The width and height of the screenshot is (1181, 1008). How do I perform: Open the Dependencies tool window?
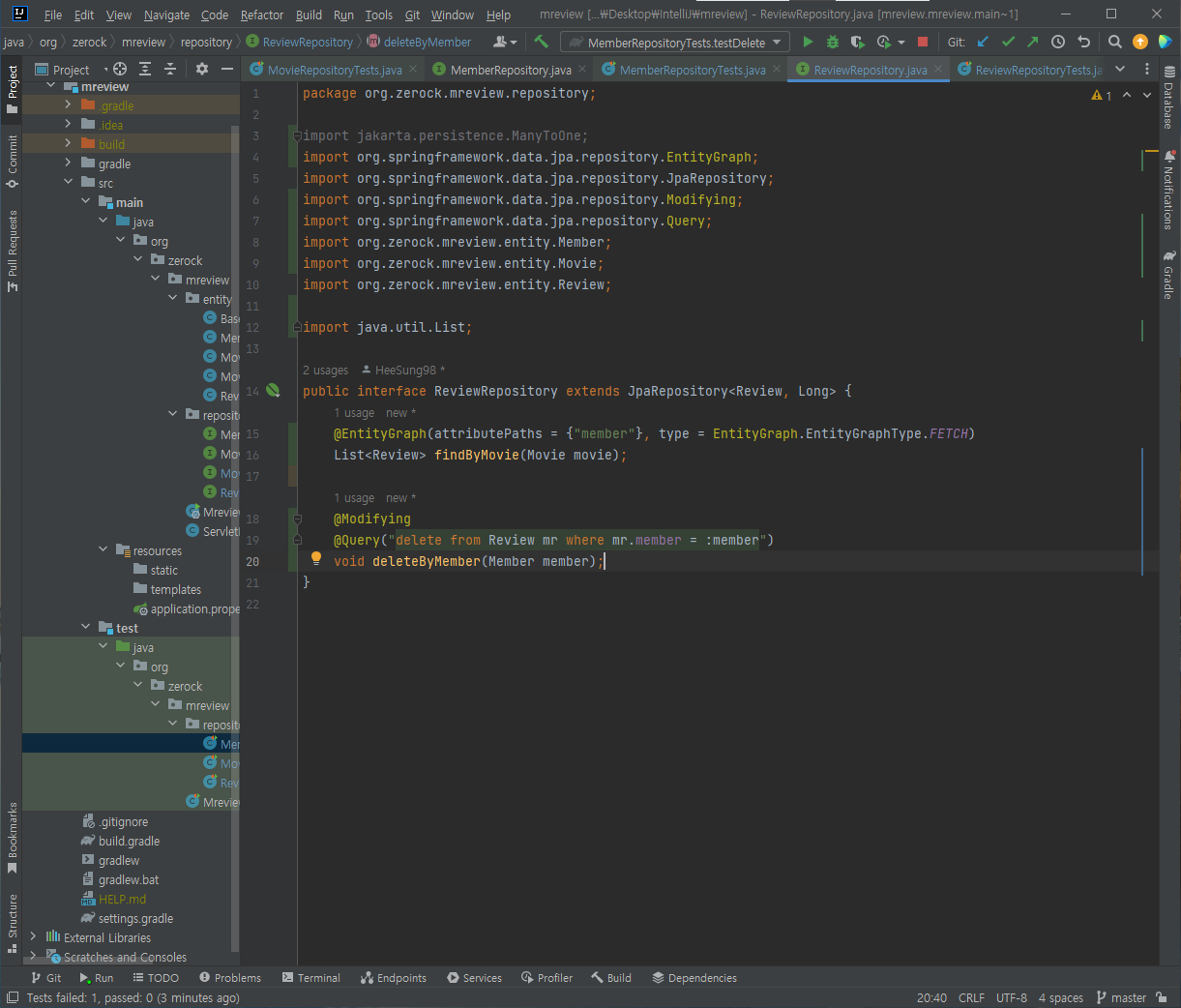pos(694,978)
